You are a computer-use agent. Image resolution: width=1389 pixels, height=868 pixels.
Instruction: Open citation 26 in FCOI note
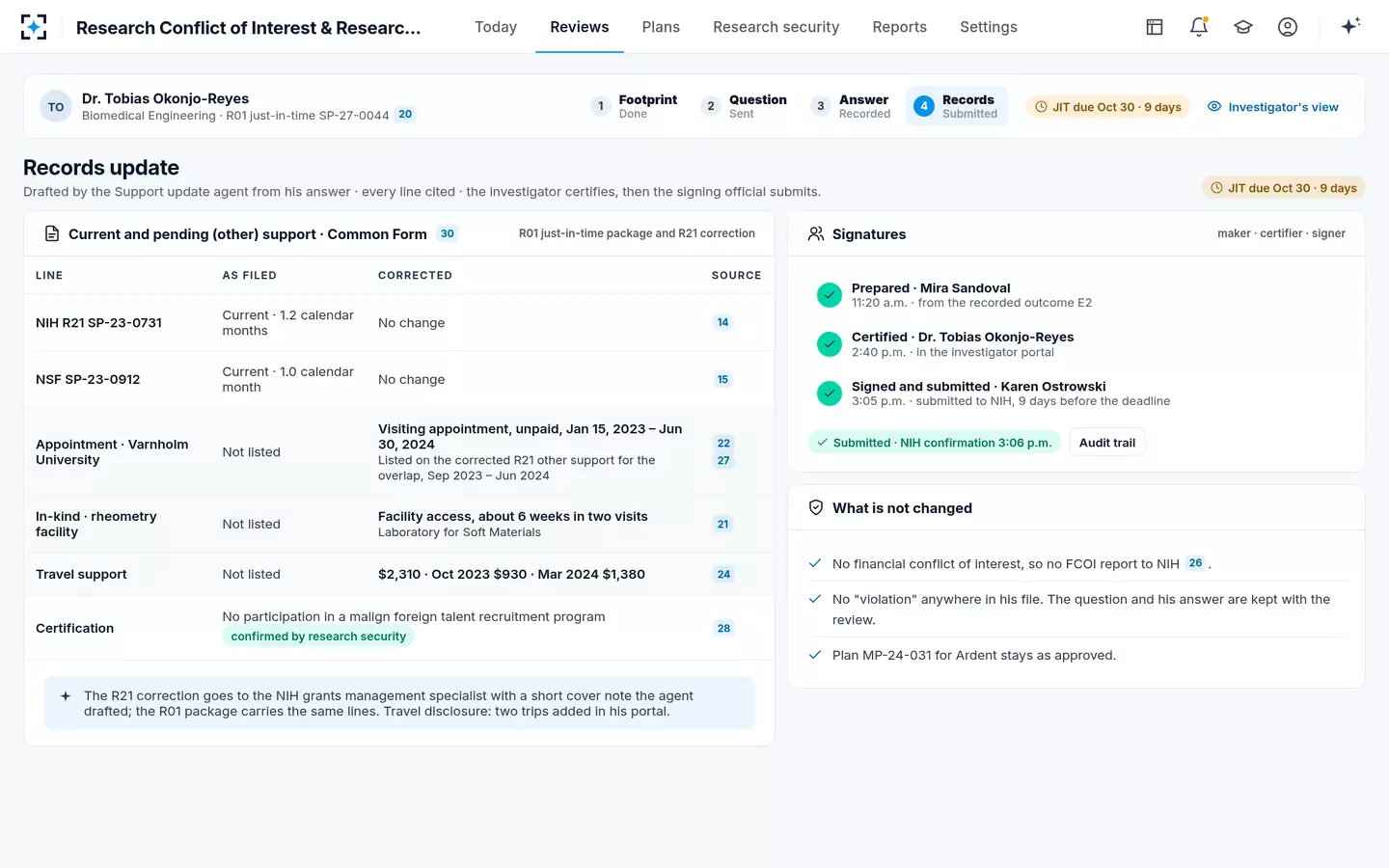pos(1196,563)
